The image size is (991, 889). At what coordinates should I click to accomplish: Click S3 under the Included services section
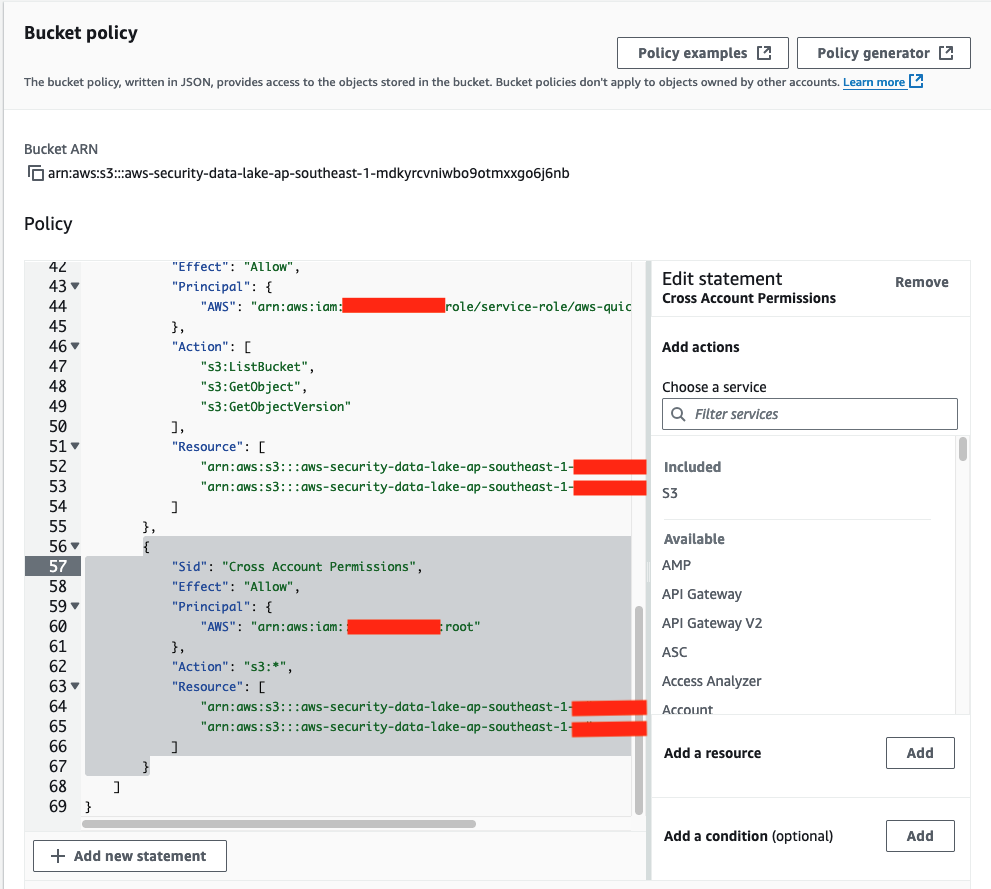670,492
